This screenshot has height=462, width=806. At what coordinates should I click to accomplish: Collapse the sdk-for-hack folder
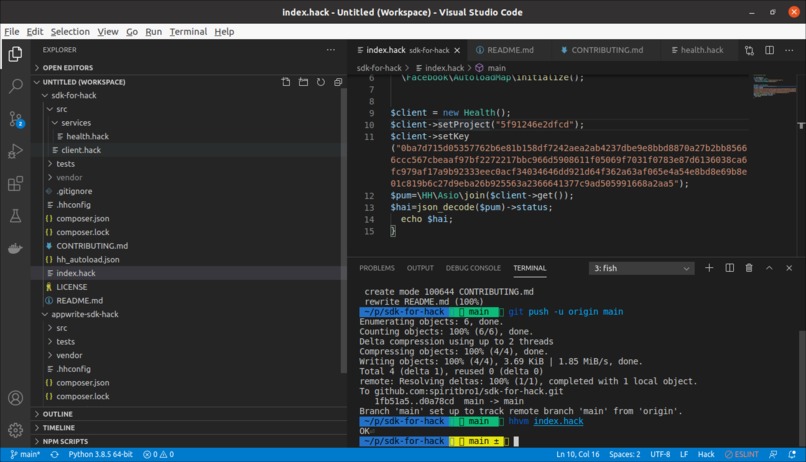[x=74, y=95]
